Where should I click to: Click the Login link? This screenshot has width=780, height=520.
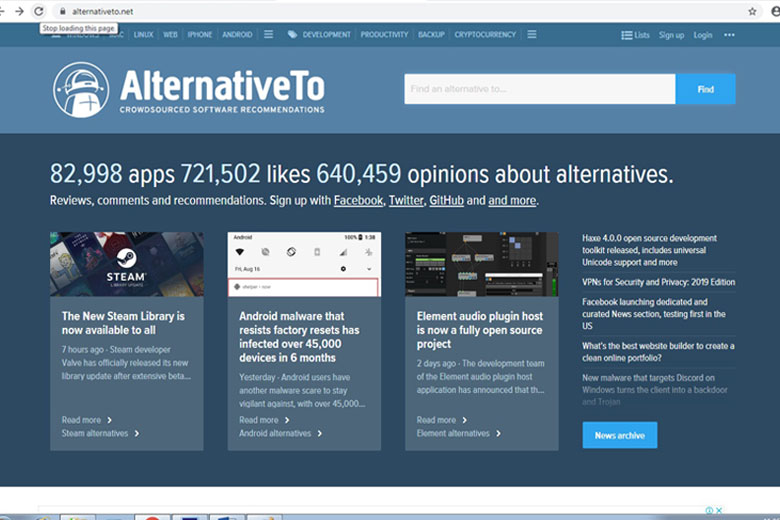point(703,35)
